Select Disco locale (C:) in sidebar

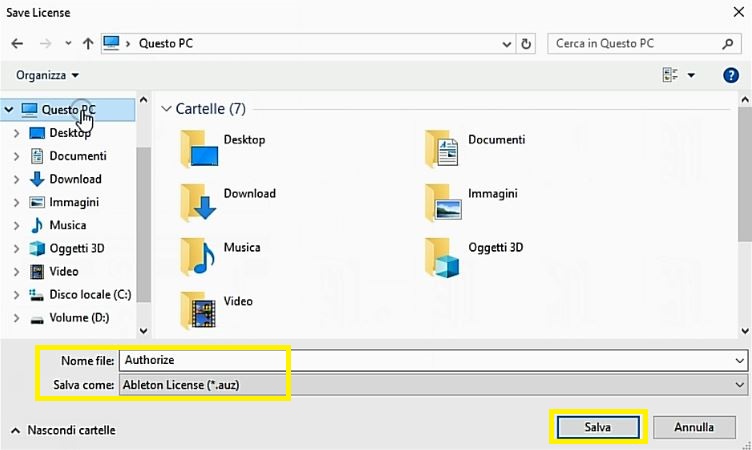[80, 294]
